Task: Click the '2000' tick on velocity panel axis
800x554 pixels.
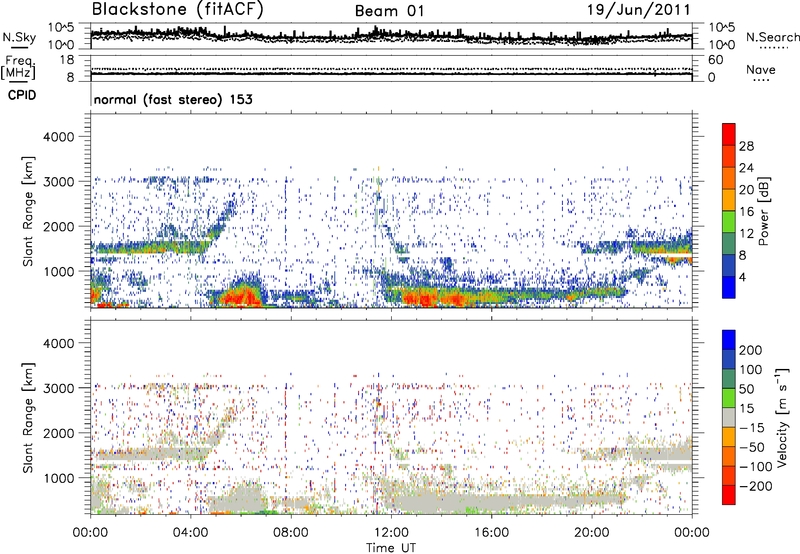Action: [x=58, y=434]
